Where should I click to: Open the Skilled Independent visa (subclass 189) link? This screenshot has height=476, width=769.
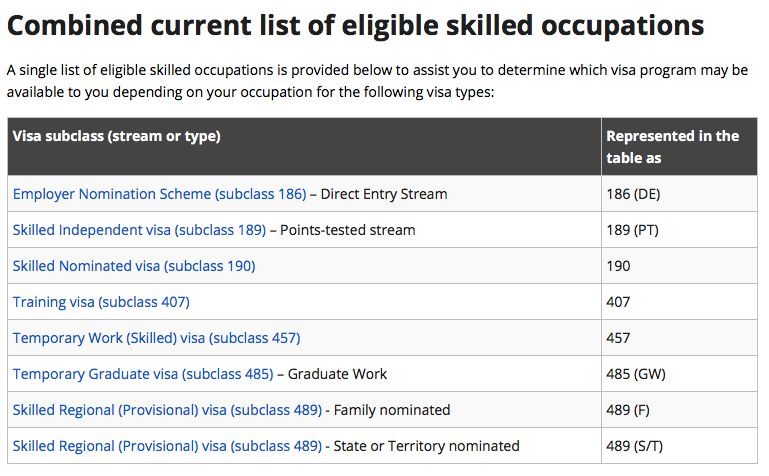[139, 230]
